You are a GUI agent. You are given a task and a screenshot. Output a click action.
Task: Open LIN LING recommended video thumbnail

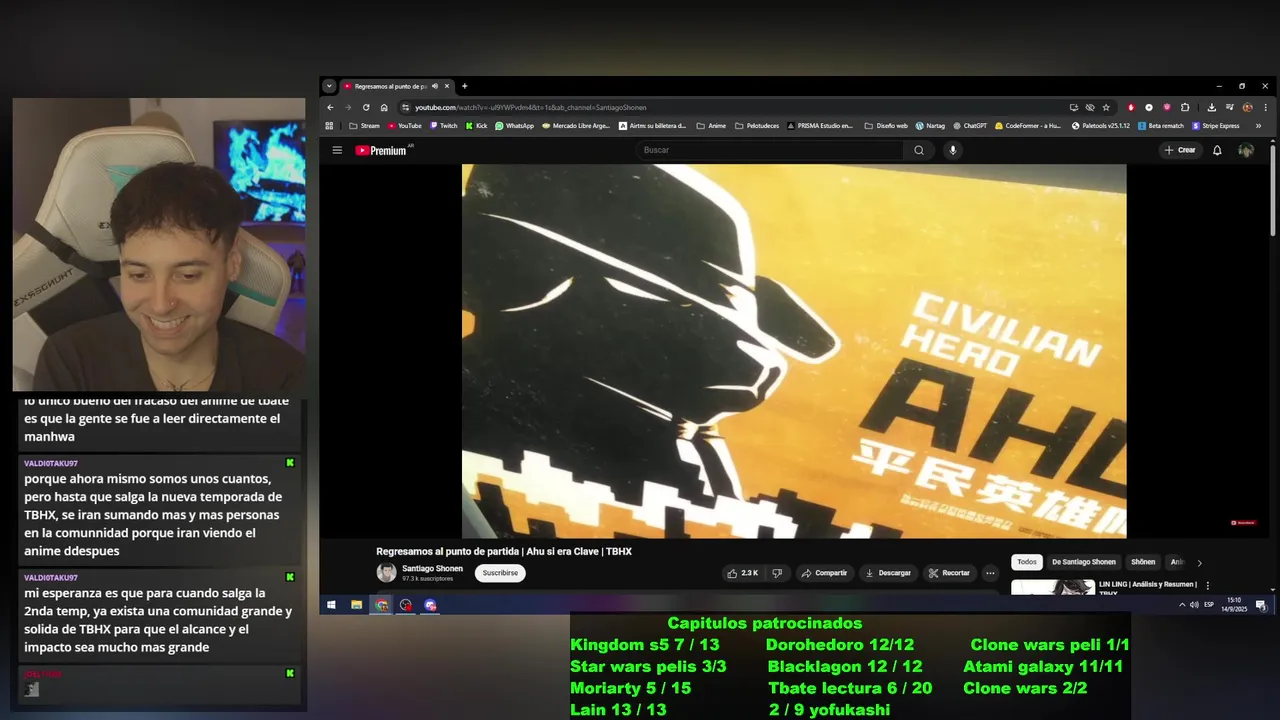pos(1053,587)
